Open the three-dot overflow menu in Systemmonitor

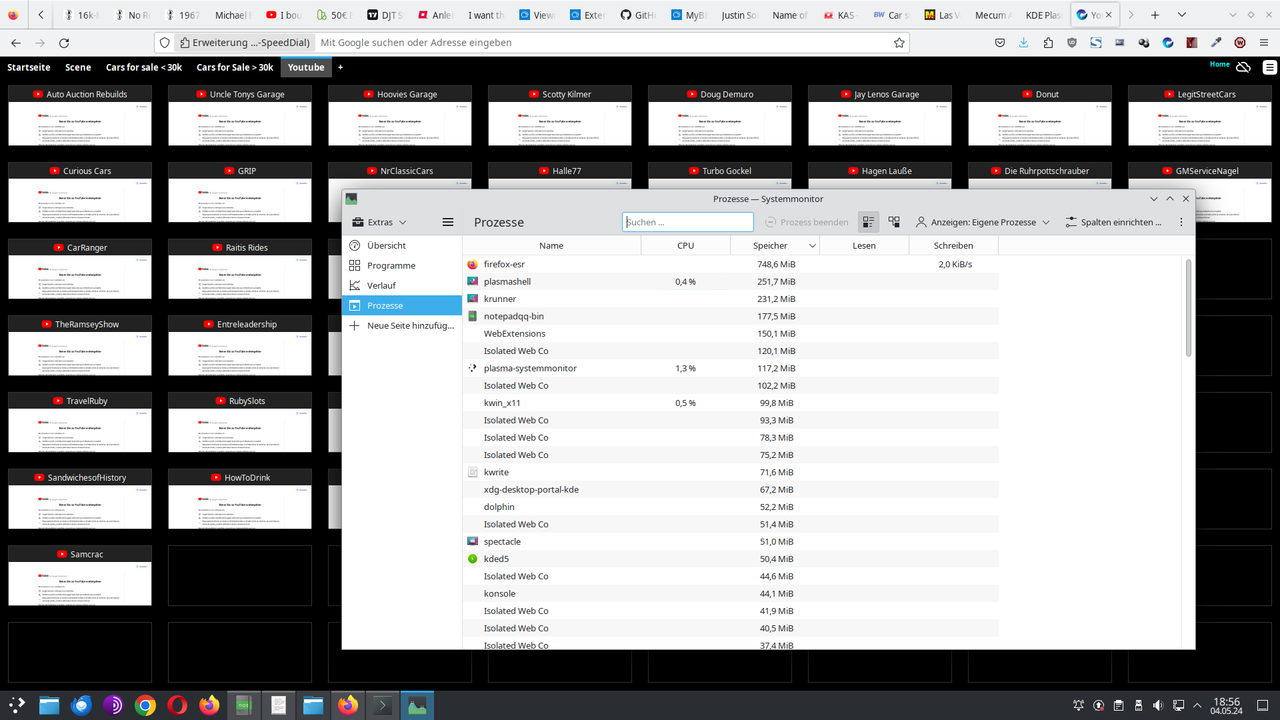1181,222
